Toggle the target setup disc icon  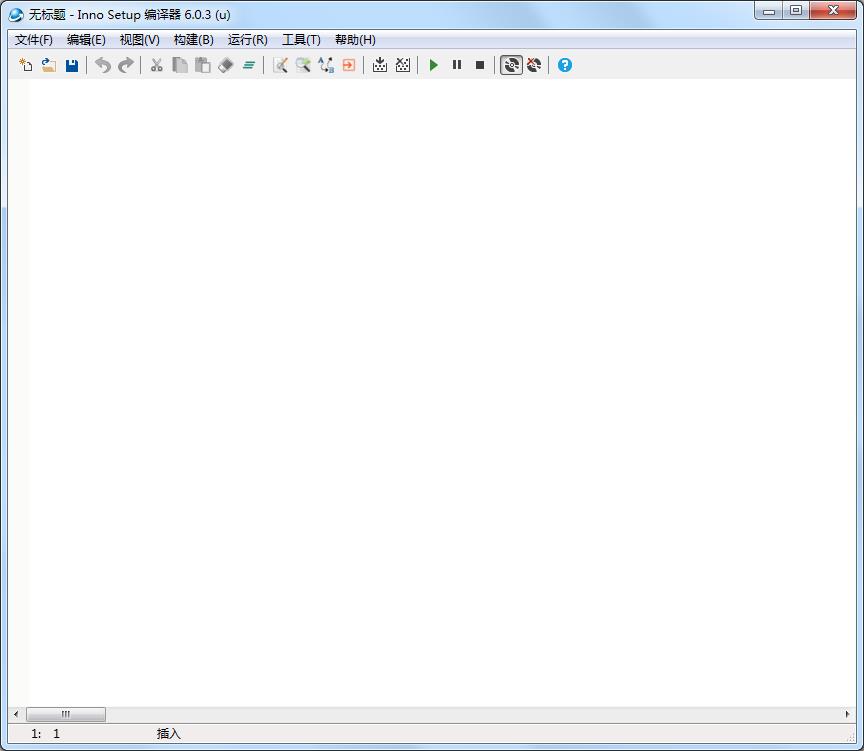[511, 65]
